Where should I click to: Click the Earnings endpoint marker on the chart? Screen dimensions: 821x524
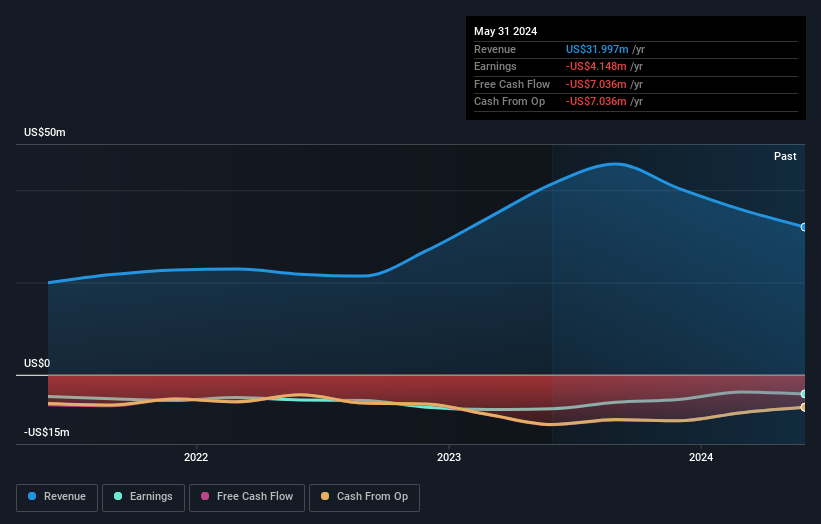coord(804,394)
